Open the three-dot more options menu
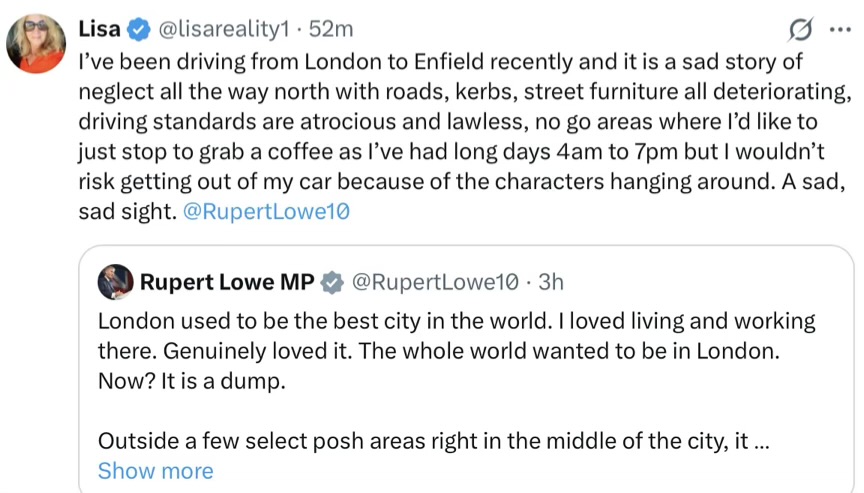Image resolution: width=864 pixels, height=493 pixels. (x=838, y=29)
